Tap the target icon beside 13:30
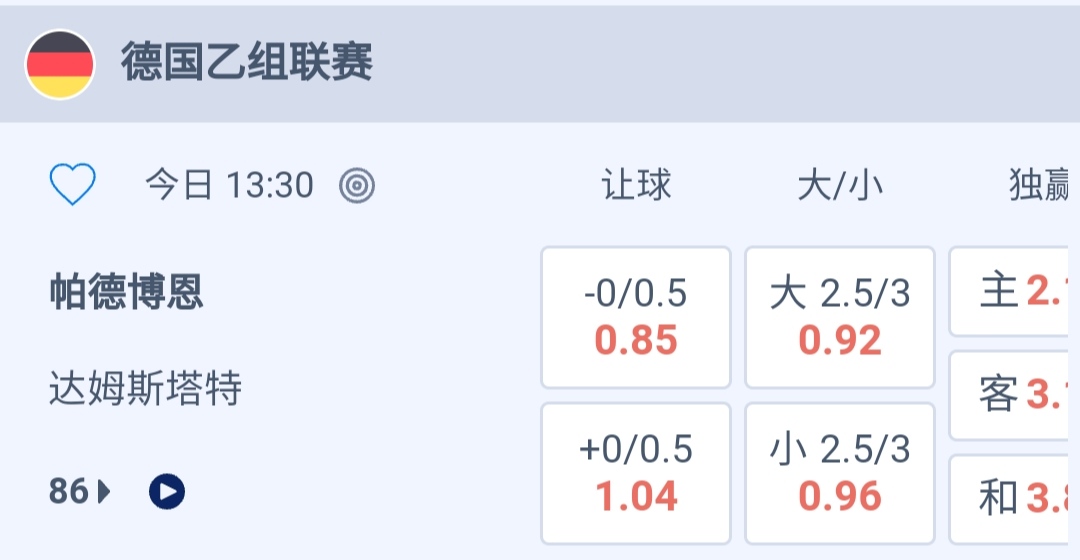This screenshot has width=1080, height=560. point(357,185)
